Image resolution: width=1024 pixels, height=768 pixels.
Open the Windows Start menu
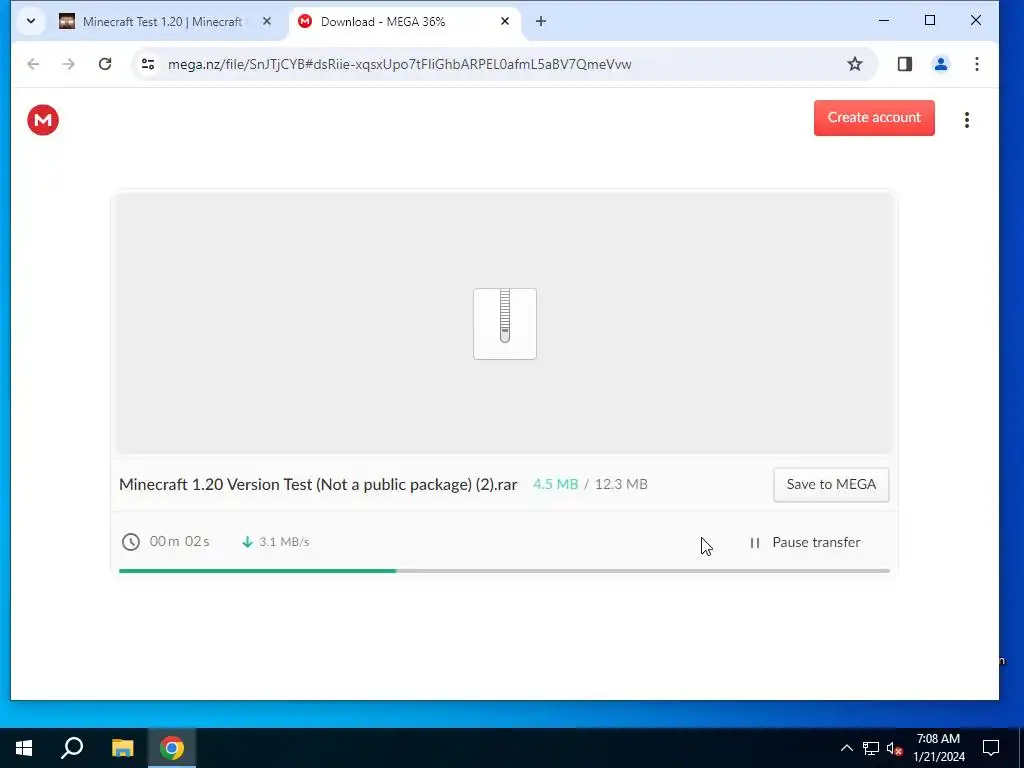(24, 748)
